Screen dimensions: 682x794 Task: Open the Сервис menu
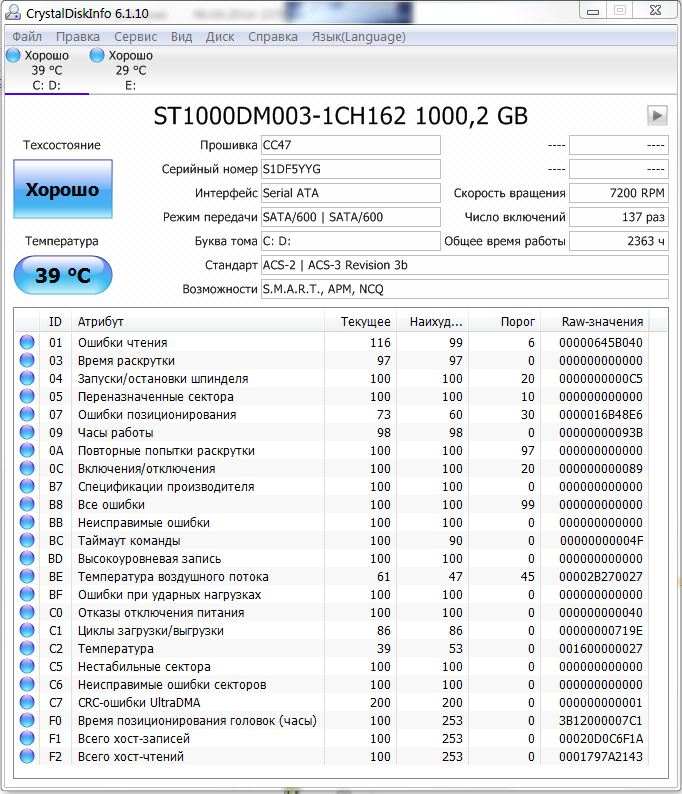(x=135, y=37)
